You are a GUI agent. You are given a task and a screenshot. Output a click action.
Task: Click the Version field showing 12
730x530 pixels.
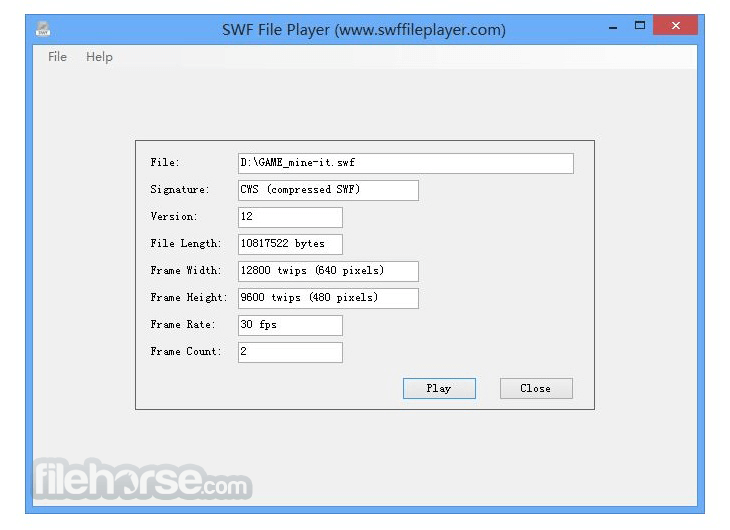click(x=290, y=217)
